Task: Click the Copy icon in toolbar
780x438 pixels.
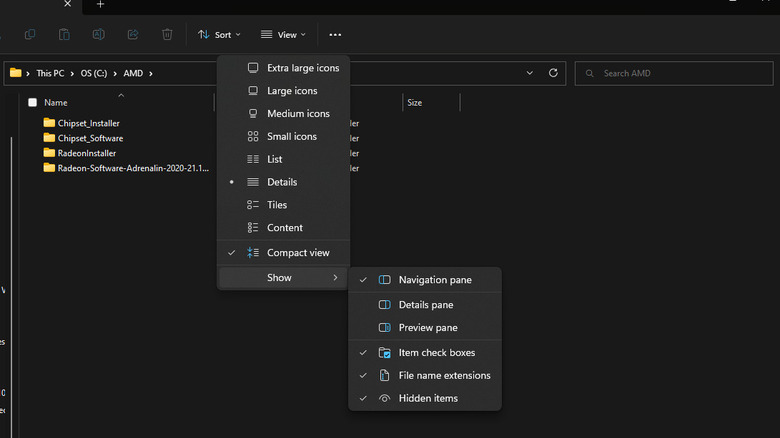Action: click(x=30, y=35)
